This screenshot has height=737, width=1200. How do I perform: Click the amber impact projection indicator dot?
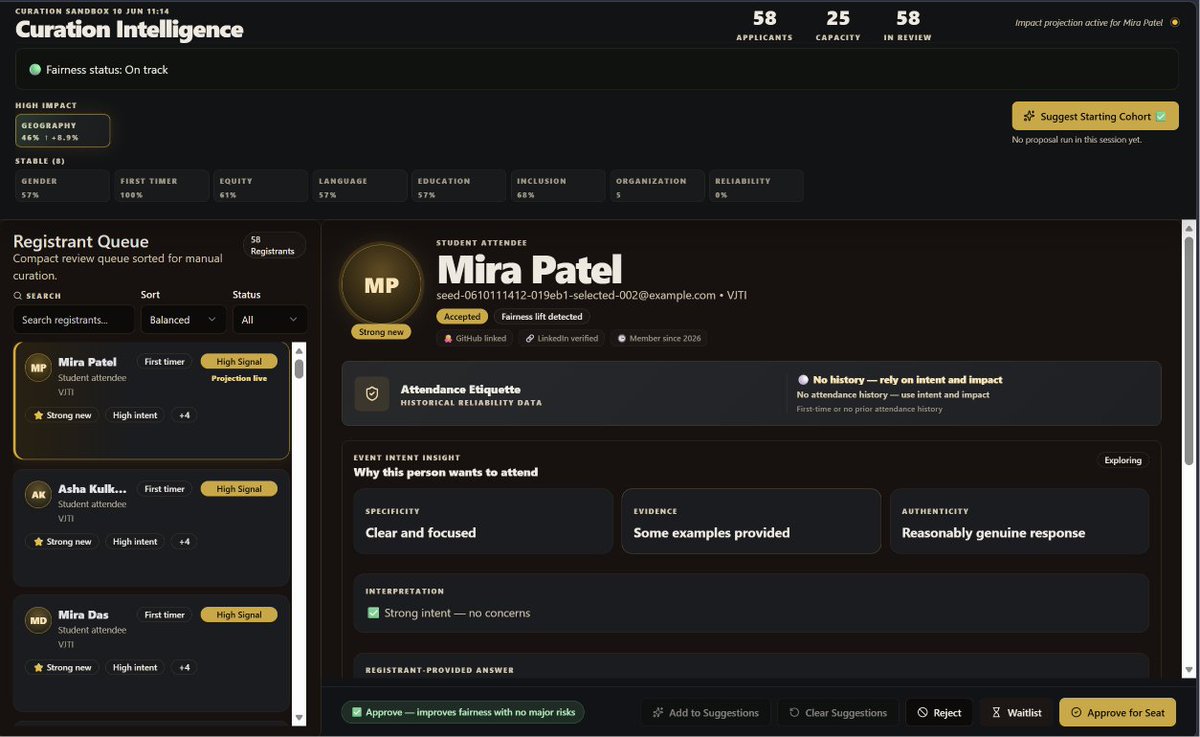pyautogui.click(x=1173, y=22)
